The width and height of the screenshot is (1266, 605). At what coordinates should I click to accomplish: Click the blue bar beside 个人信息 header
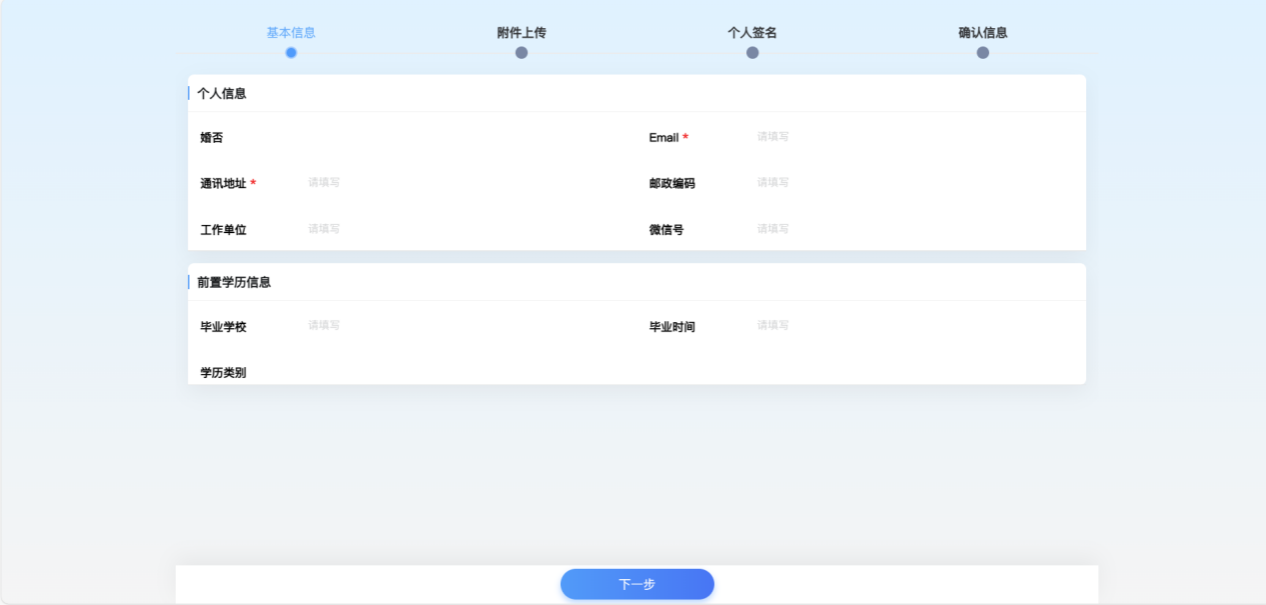click(x=189, y=92)
